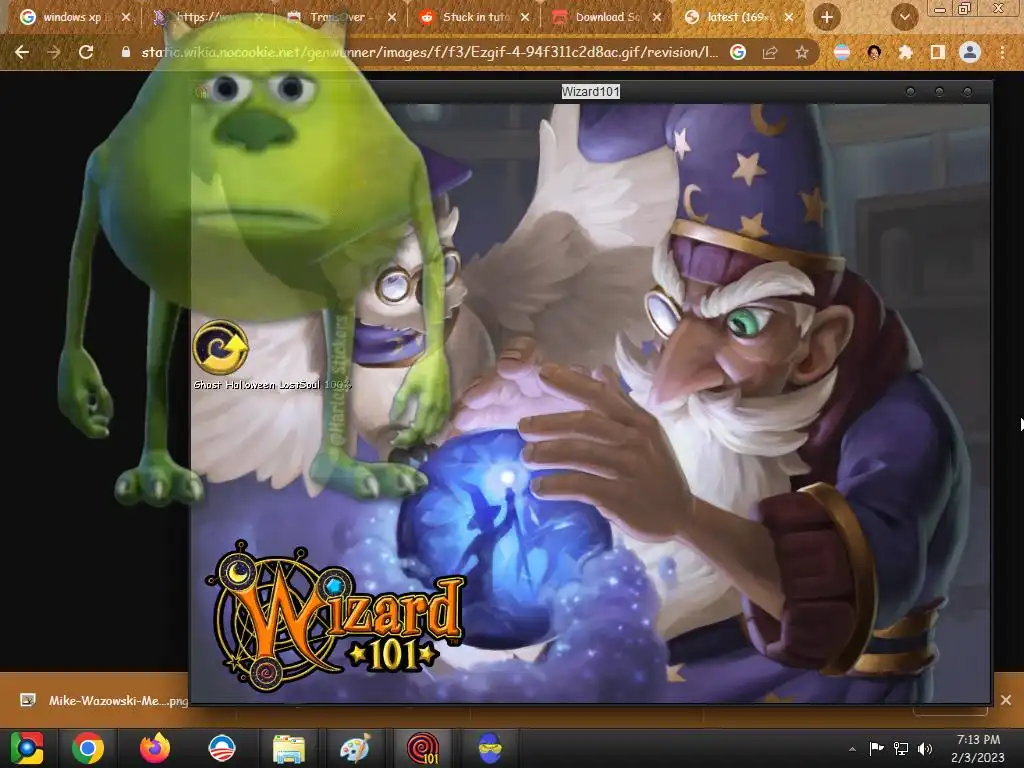Viewport: 1024px width, 768px height.
Task: Click first round button in Wizard101 title bar
Action: (x=910, y=92)
